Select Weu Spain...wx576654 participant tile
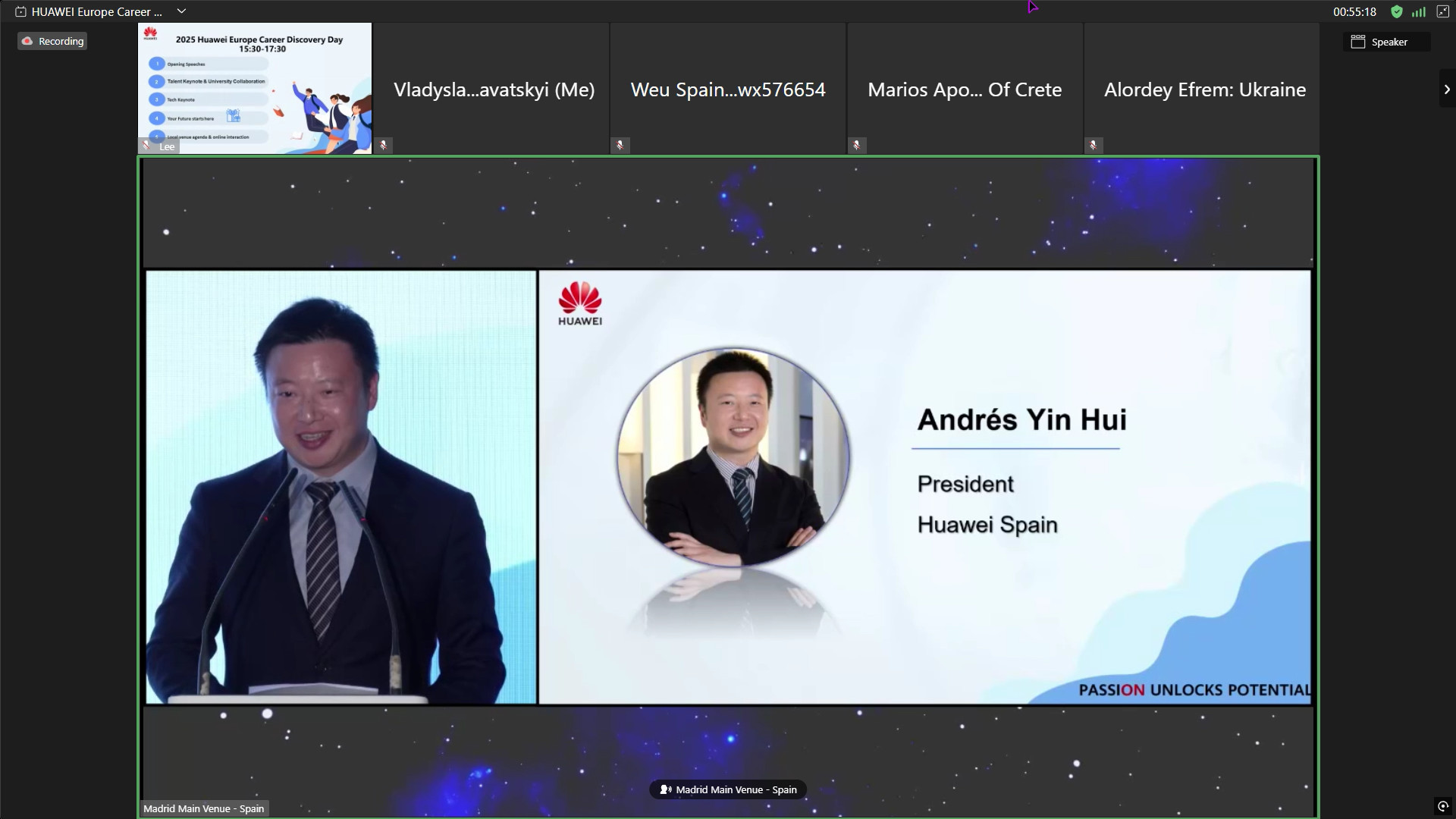This screenshot has height=819, width=1456. pyautogui.click(x=728, y=89)
